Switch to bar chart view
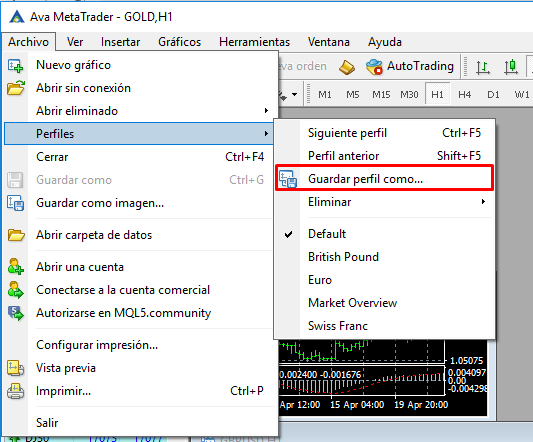Viewport: 533px width, 442px height. pyautogui.click(x=483, y=67)
